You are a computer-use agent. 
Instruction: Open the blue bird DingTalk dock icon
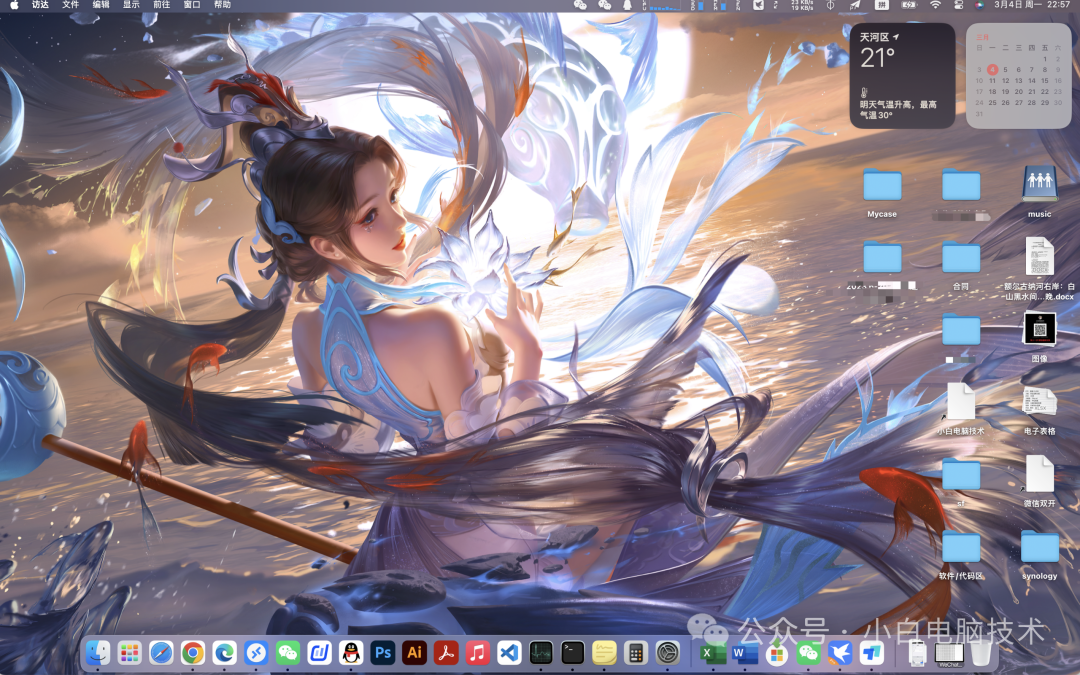(x=840, y=653)
